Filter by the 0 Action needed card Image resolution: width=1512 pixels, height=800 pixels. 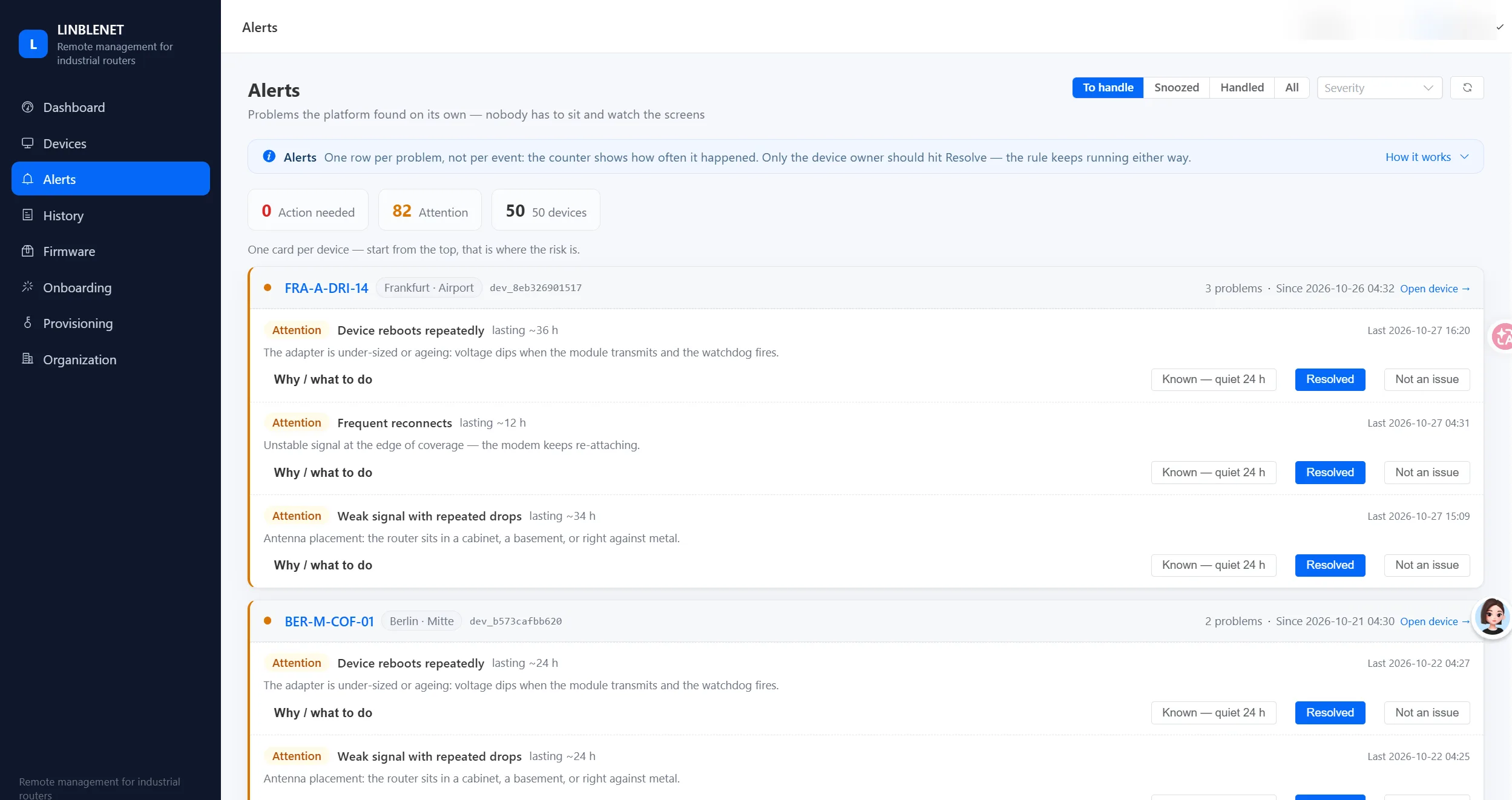[308, 210]
